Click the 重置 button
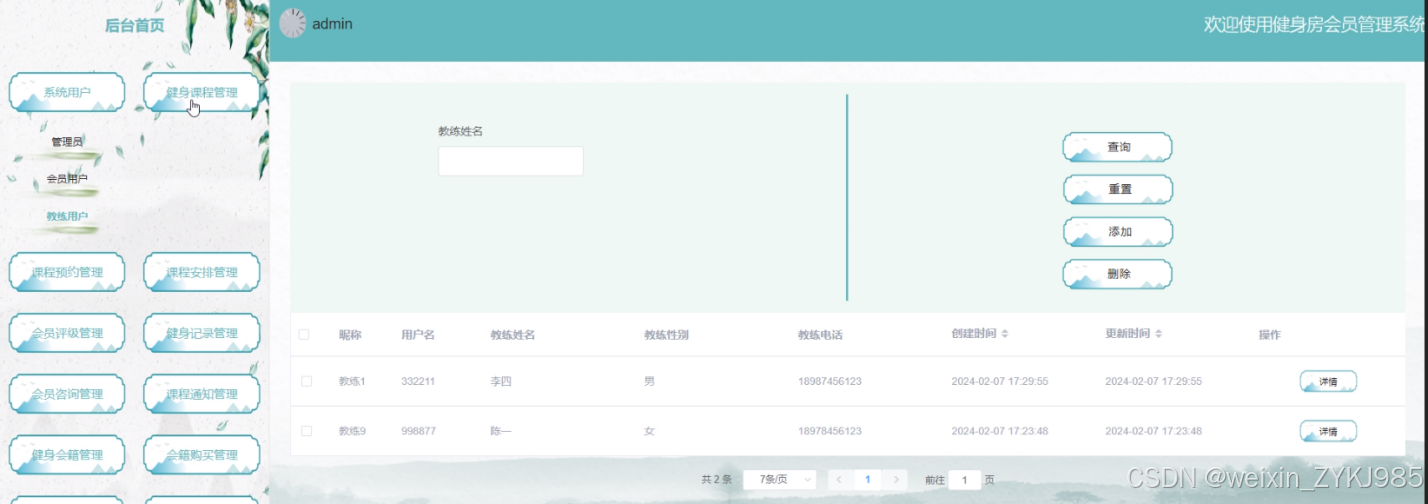This screenshot has width=1428, height=504. coord(1118,189)
